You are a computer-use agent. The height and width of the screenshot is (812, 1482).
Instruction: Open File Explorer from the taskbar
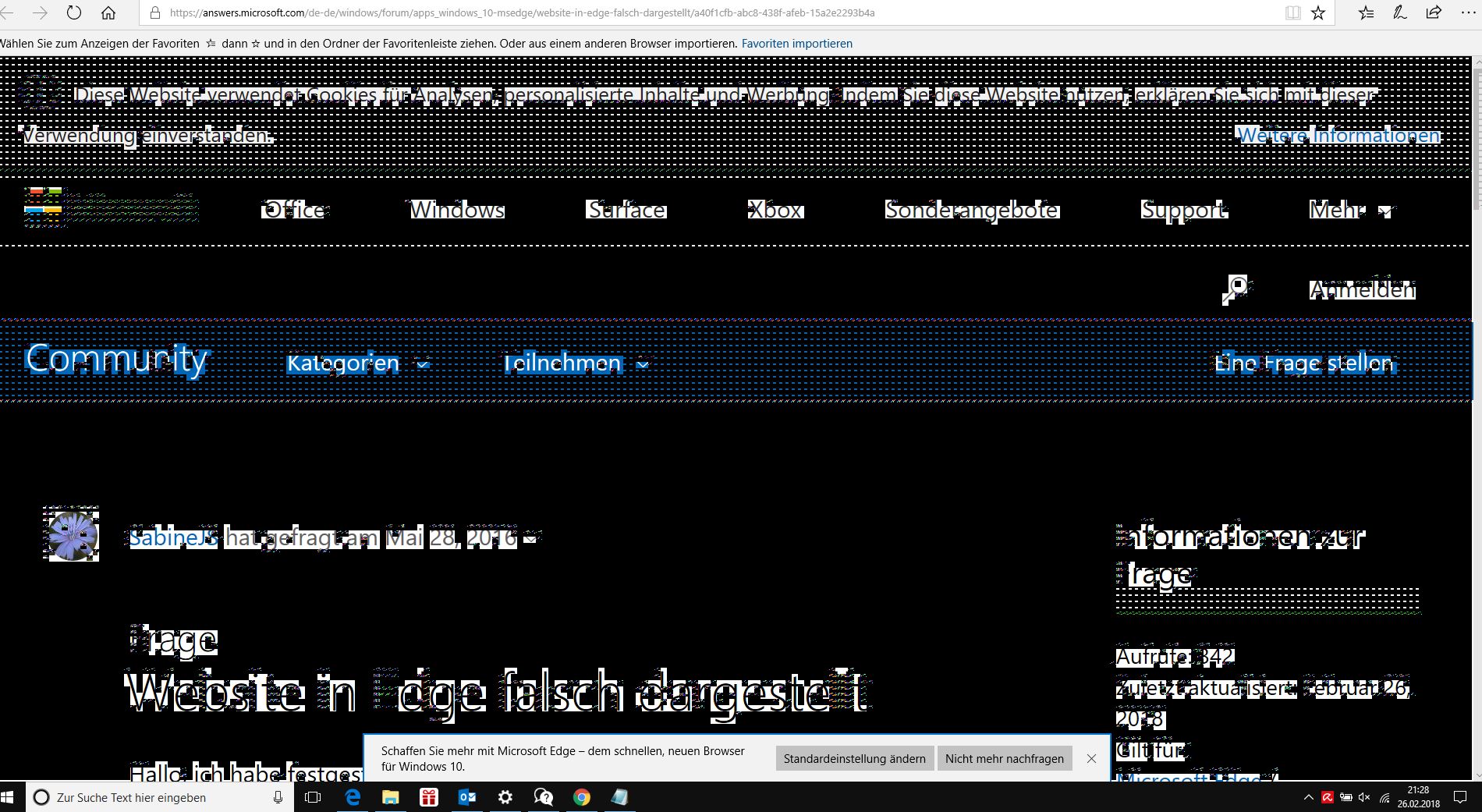[390, 797]
